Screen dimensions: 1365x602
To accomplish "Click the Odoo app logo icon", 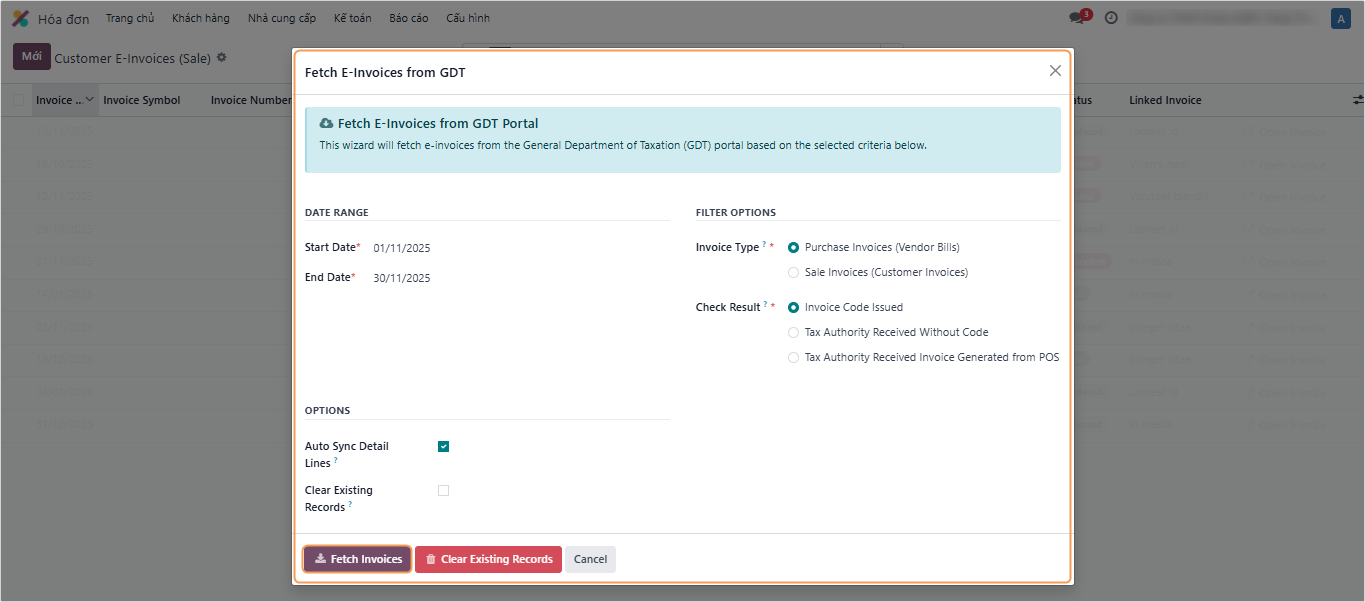I will tap(20, 18).
